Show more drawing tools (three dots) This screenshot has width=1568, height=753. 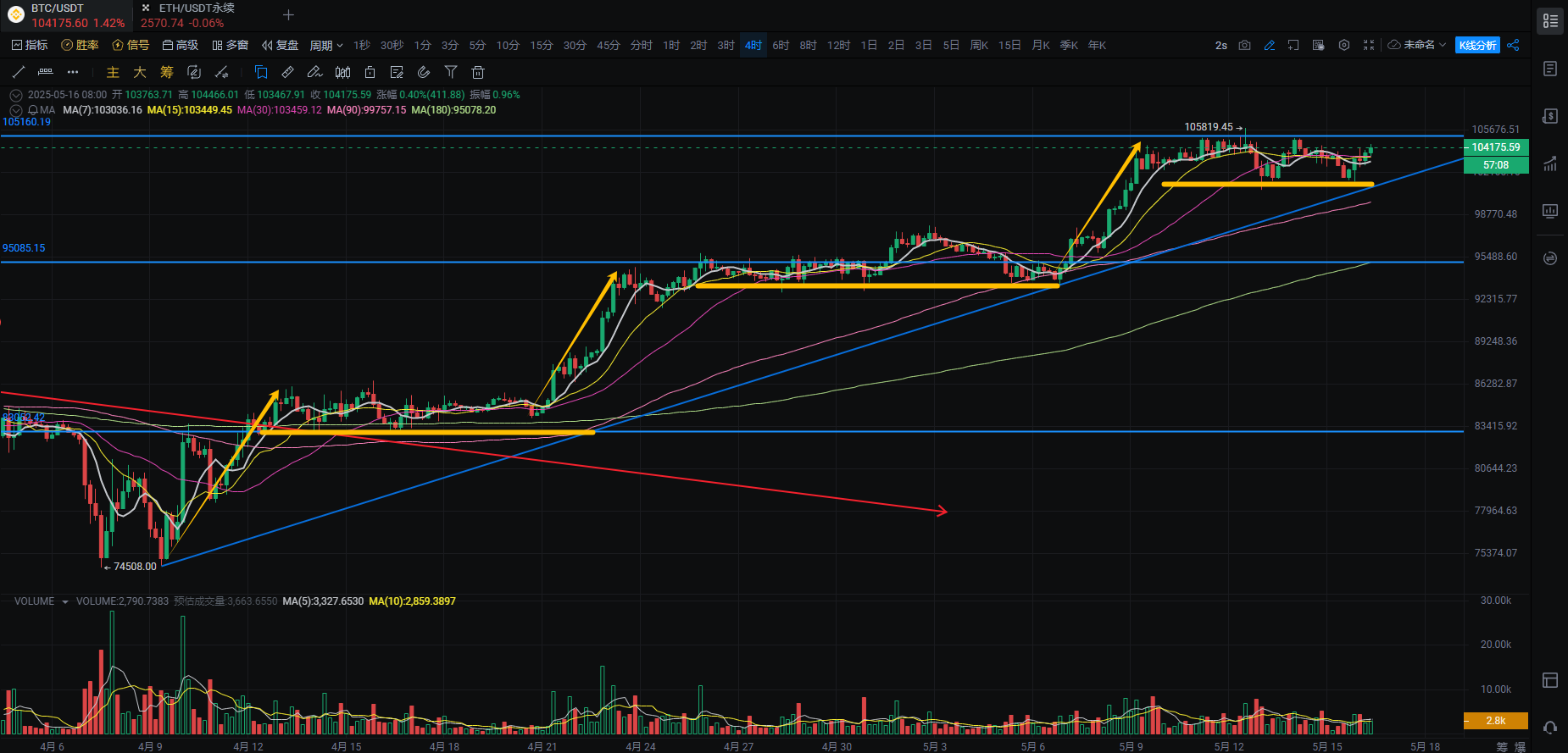click(73, 72)
